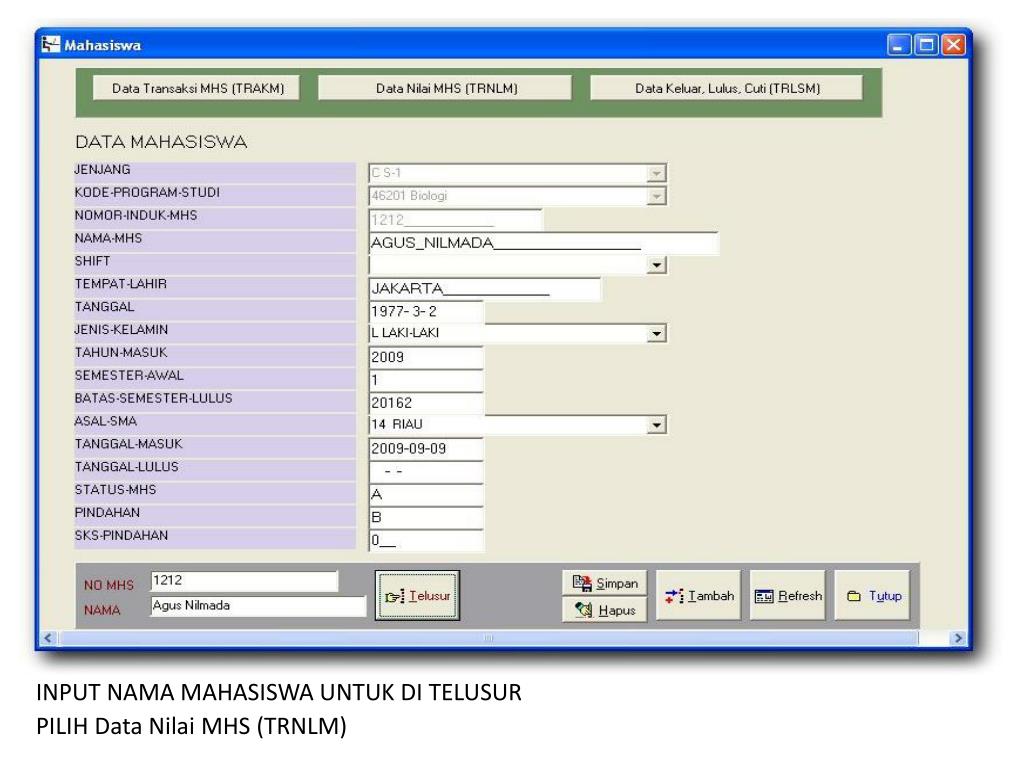Click the KODE-PROGRAM-STUDI label
Image resolution: width=1024 pixels, height=768 pixels.
(x=147, y=193)
